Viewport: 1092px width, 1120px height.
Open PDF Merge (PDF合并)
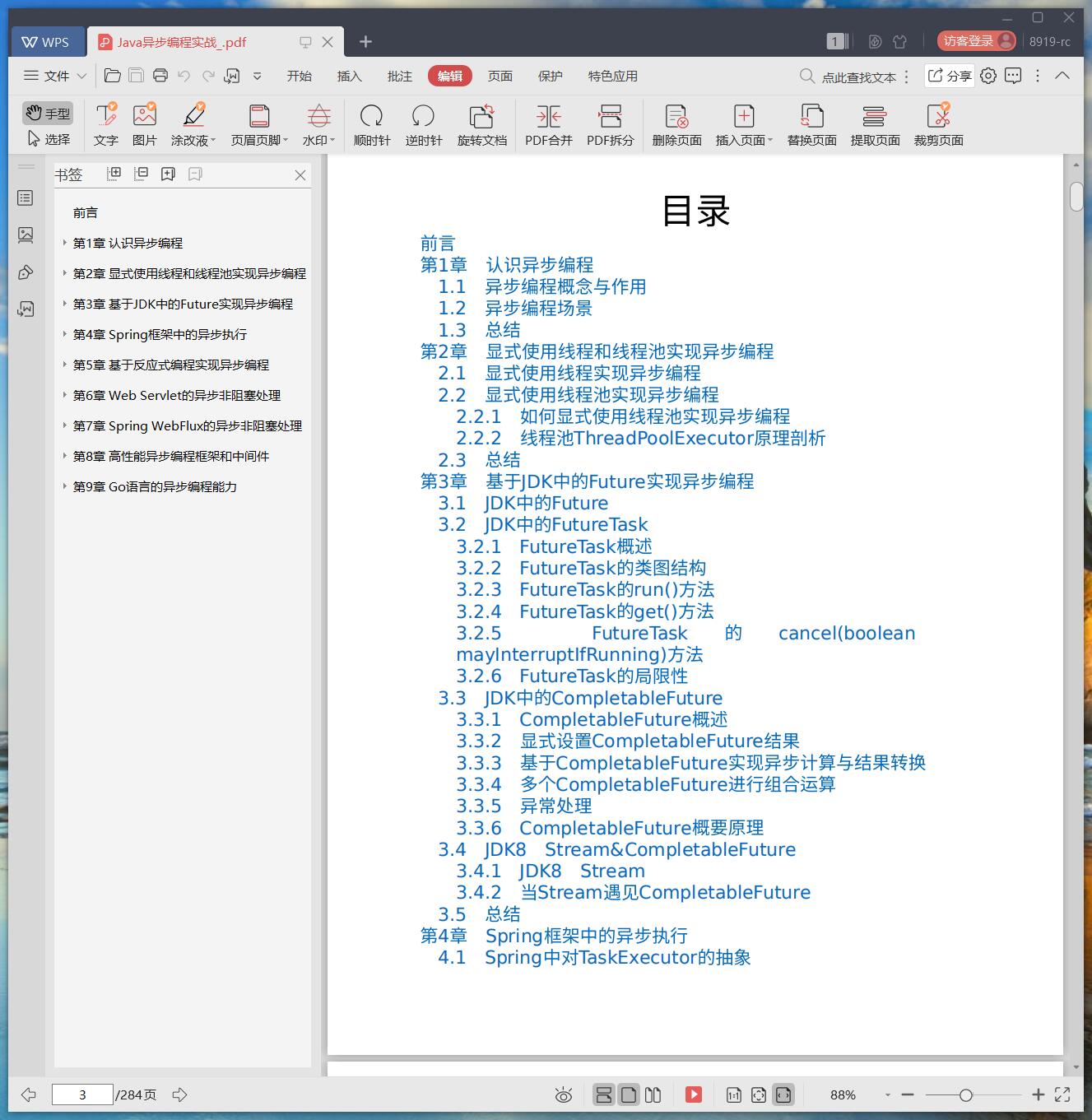pyautogui.click(x=549, y=125)
